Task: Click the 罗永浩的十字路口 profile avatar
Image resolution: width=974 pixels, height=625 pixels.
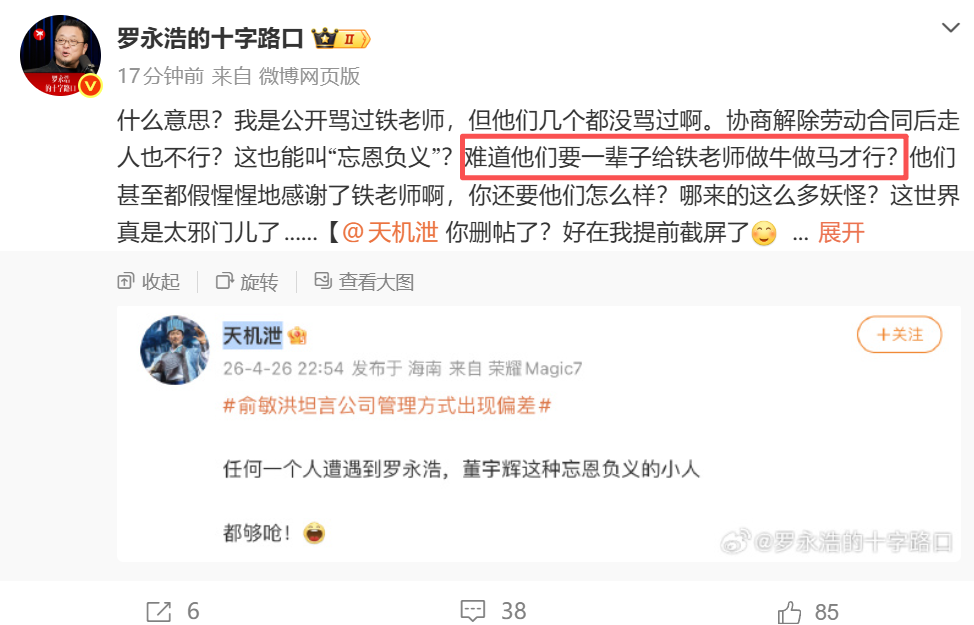Action: coord(60,55)
